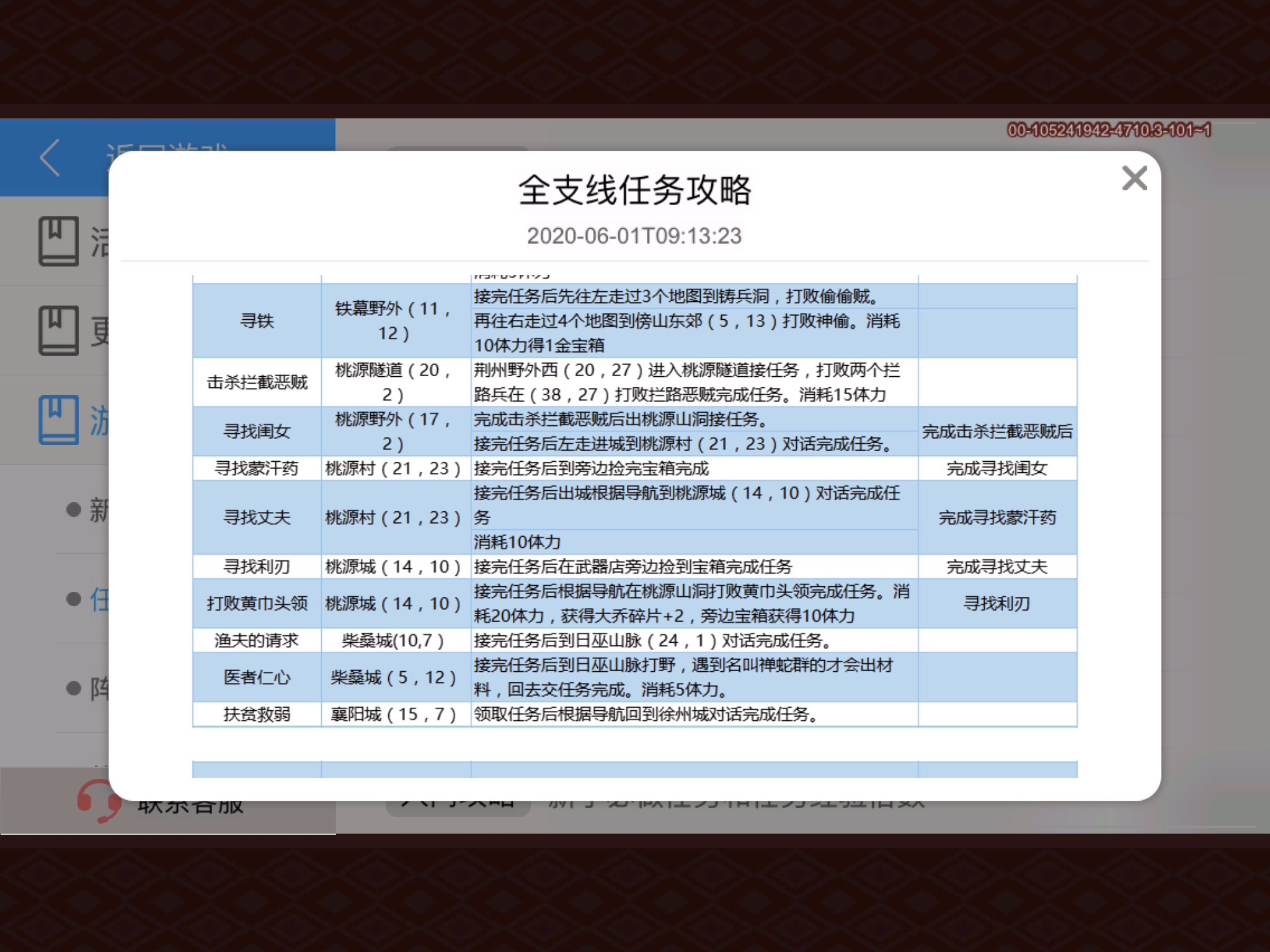
Task: Select the 寻找蒙汗药 task name cell
Action: point(257,468)
